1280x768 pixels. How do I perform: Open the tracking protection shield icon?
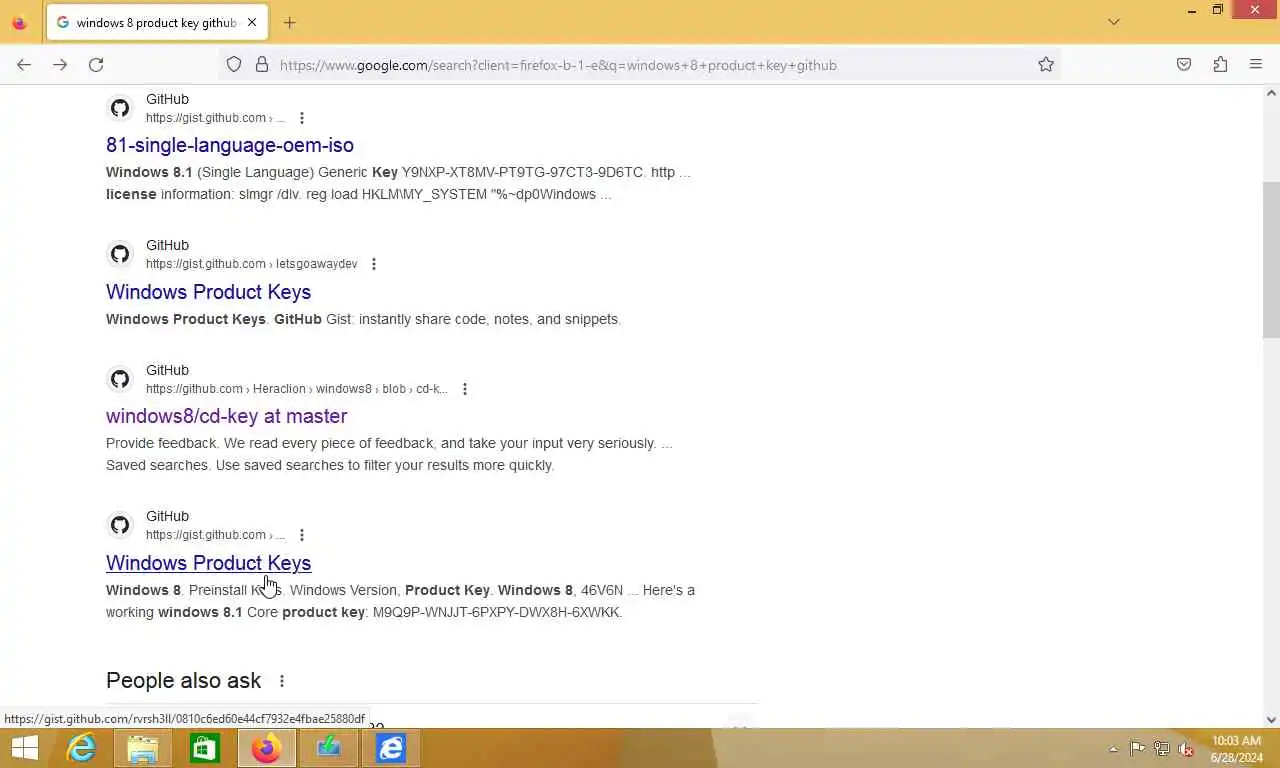pos(234,65)
